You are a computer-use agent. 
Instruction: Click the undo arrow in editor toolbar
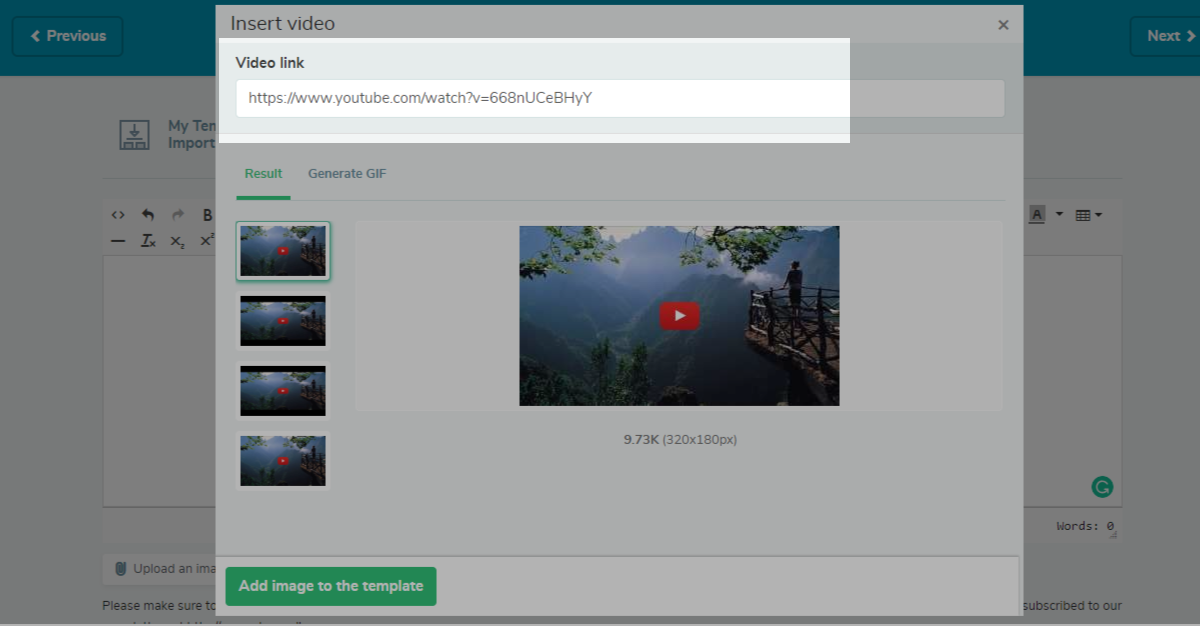click(148, 215)
